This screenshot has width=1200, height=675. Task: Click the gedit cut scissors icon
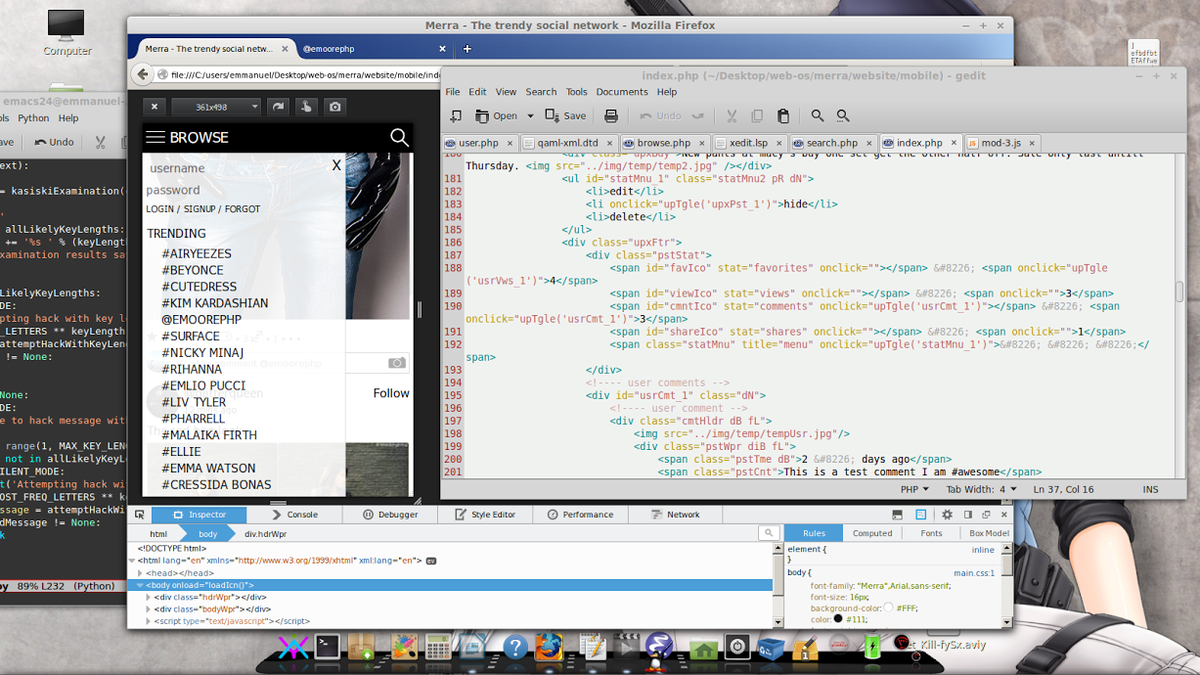731,116
